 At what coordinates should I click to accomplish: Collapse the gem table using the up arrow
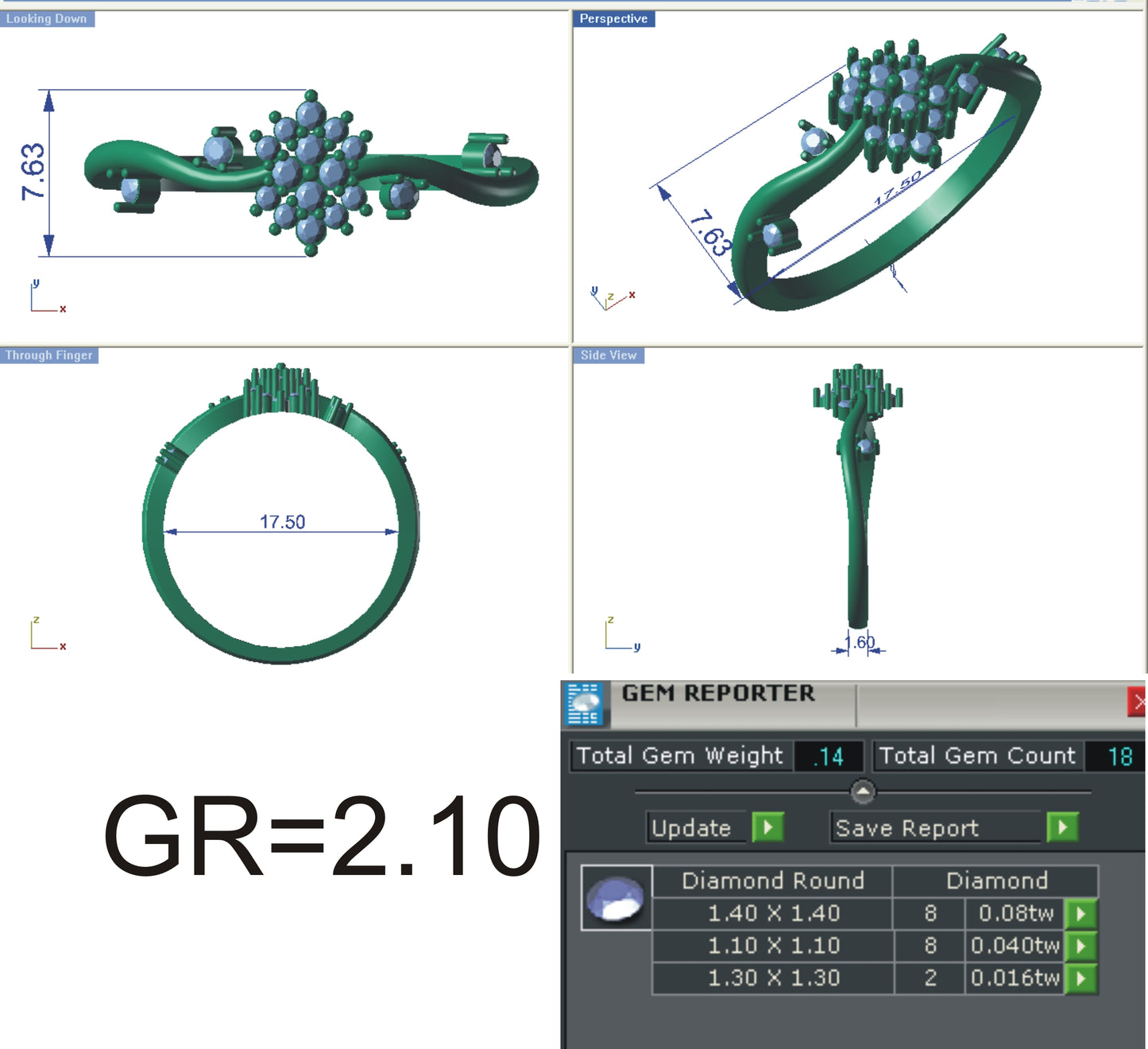point(863,792)
